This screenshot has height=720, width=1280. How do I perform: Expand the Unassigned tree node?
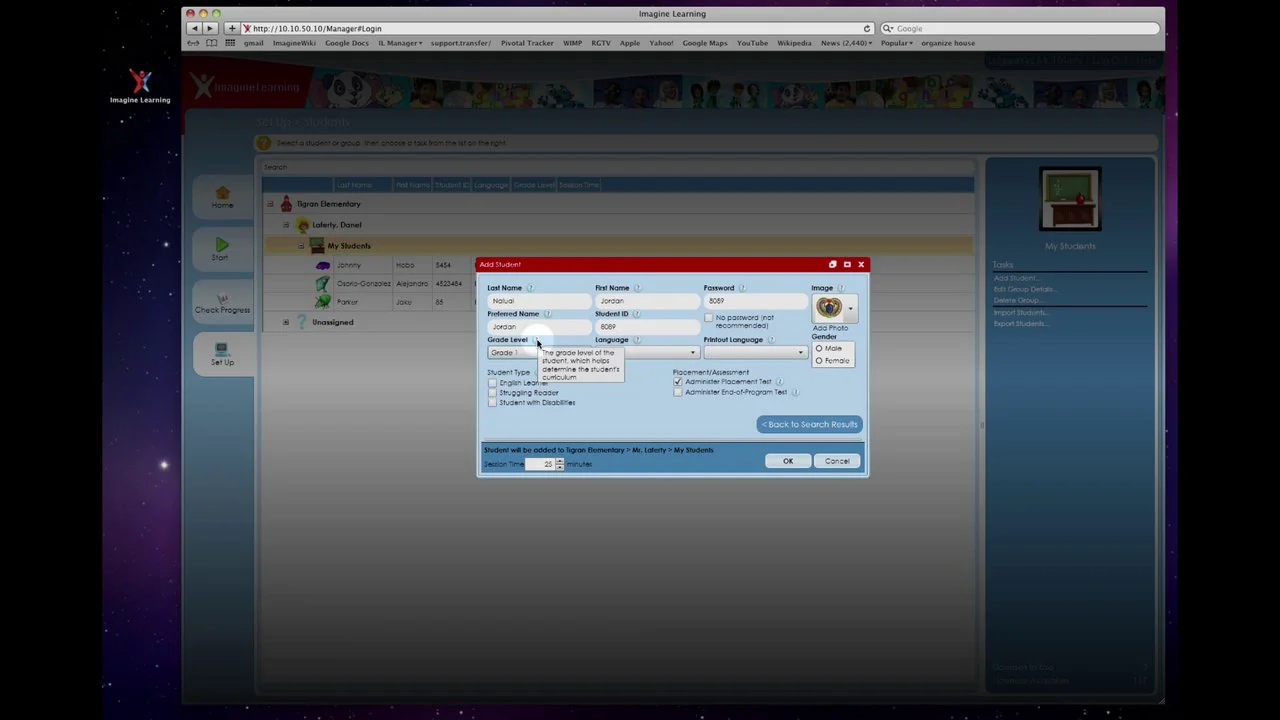(286, 322)
